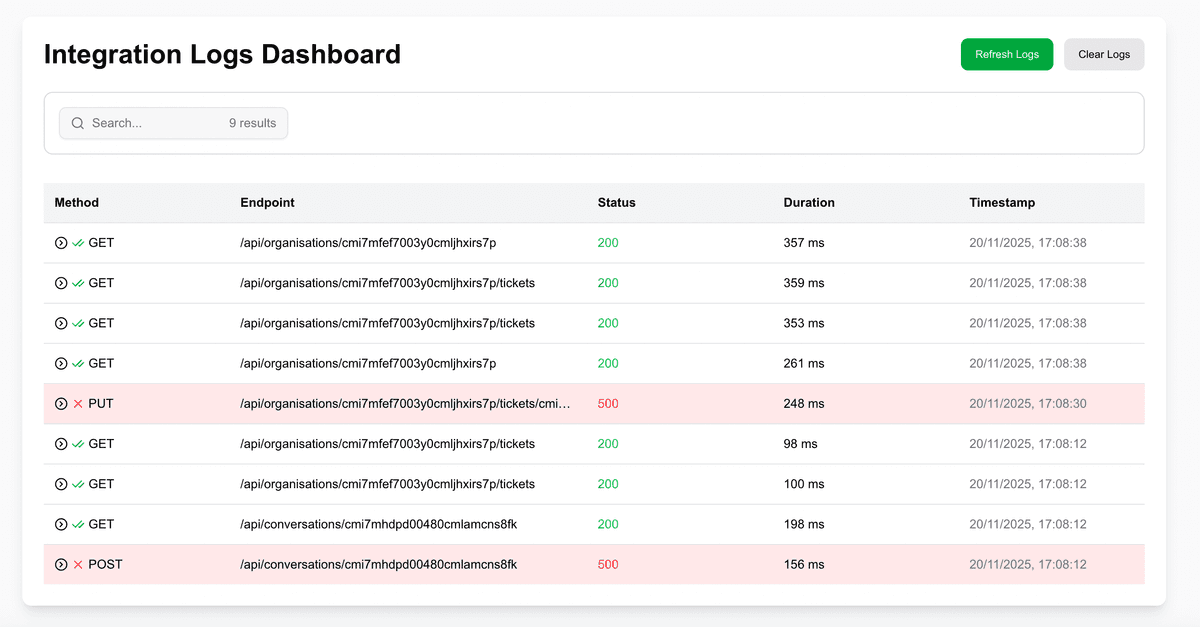Click the 500 status on the PUT row

608,404
